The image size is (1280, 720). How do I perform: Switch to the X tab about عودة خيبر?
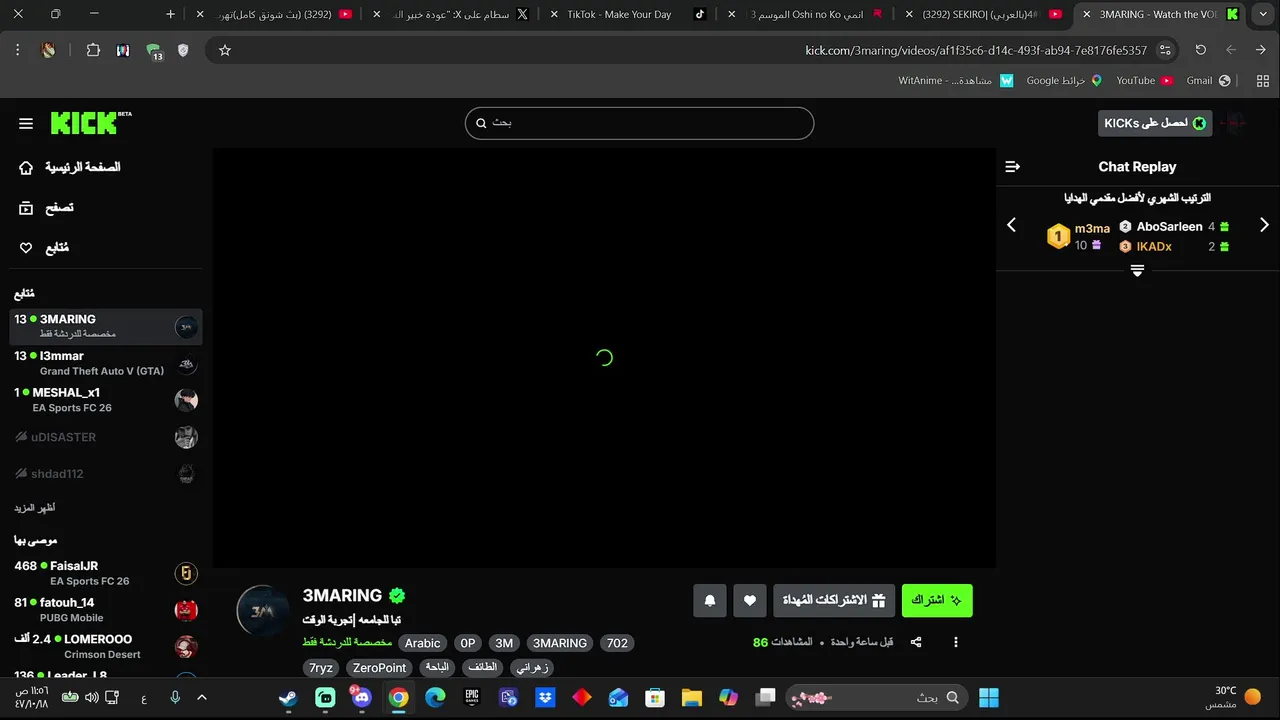tap(452, 14)
